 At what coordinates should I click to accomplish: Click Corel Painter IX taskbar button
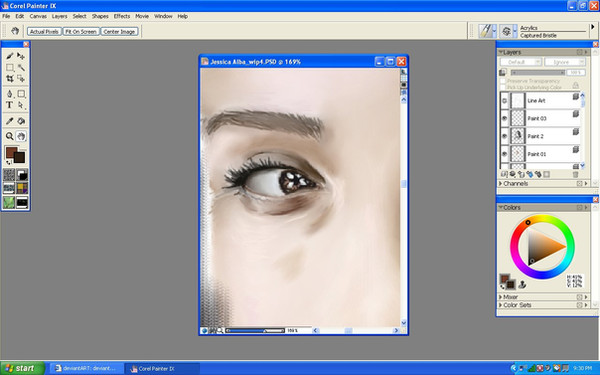click(162, 368)
